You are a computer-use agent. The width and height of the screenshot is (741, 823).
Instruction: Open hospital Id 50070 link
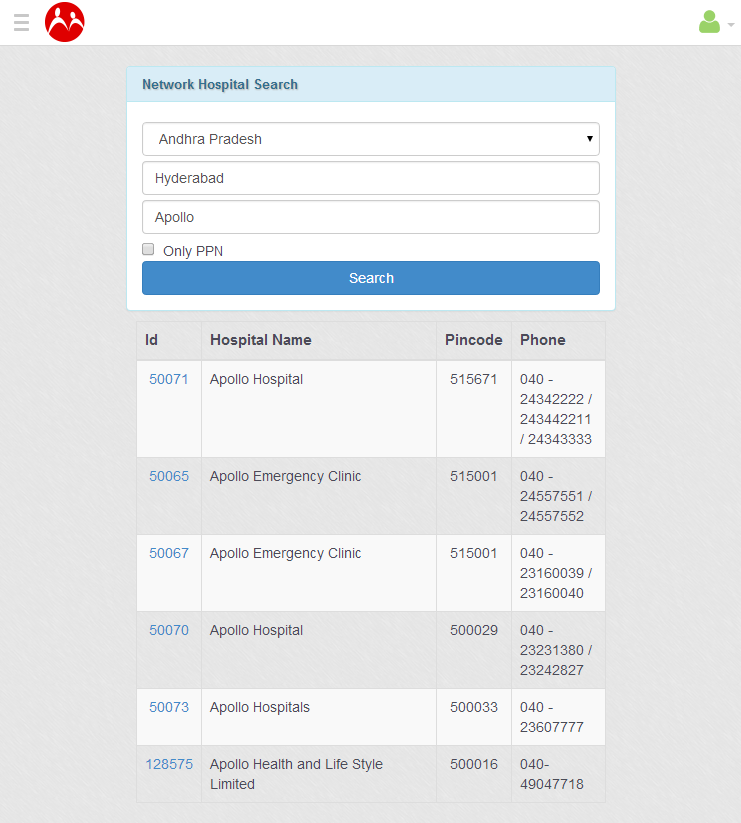169,630
